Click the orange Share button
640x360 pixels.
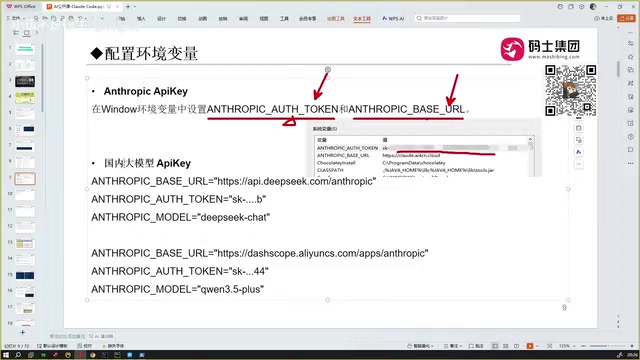[627, 18]
